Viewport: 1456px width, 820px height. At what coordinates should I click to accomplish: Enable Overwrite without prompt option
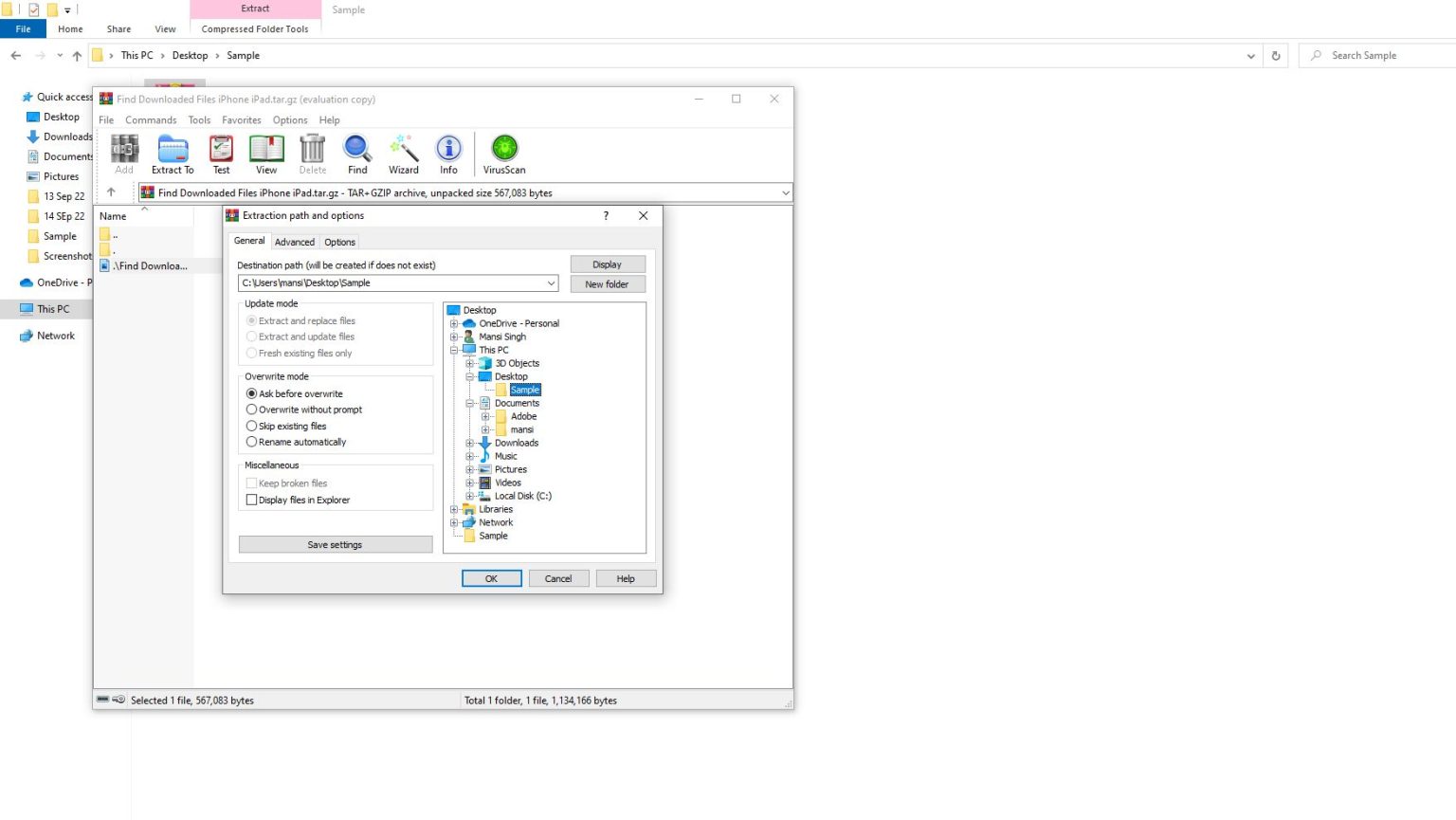(251, 410)
